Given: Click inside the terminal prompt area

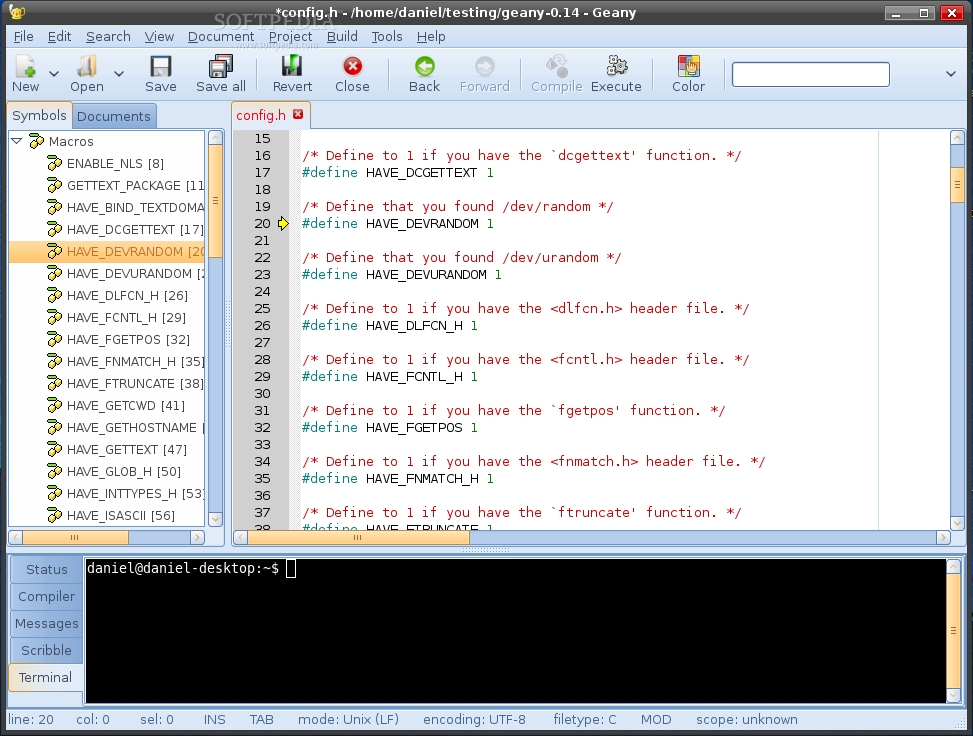Looking at the screenshot, I should pos(515,631).
